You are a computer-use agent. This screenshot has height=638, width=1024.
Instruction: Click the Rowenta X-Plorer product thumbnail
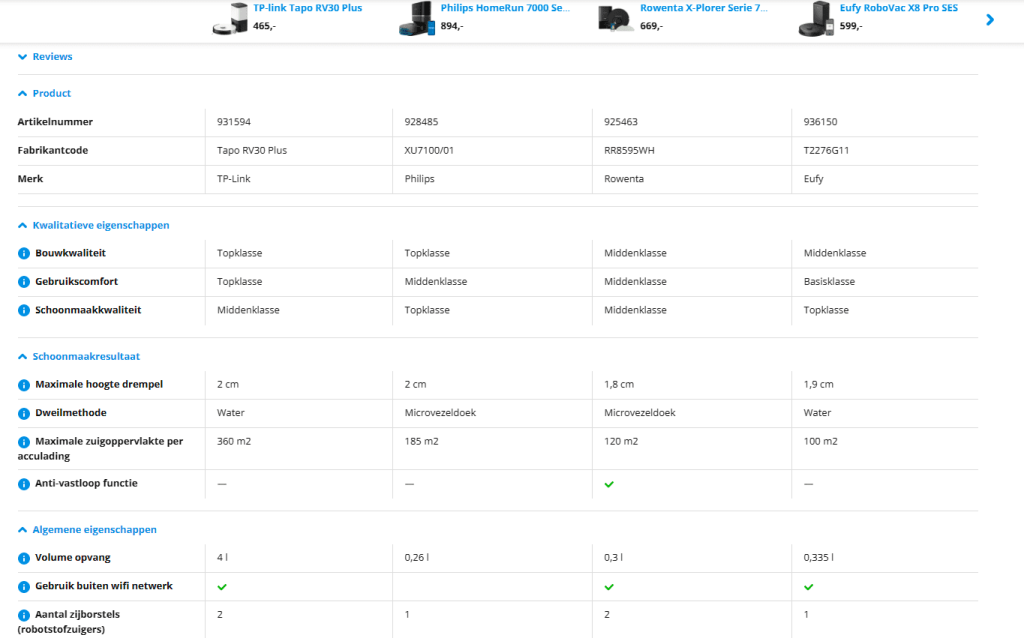click(615, 19)
